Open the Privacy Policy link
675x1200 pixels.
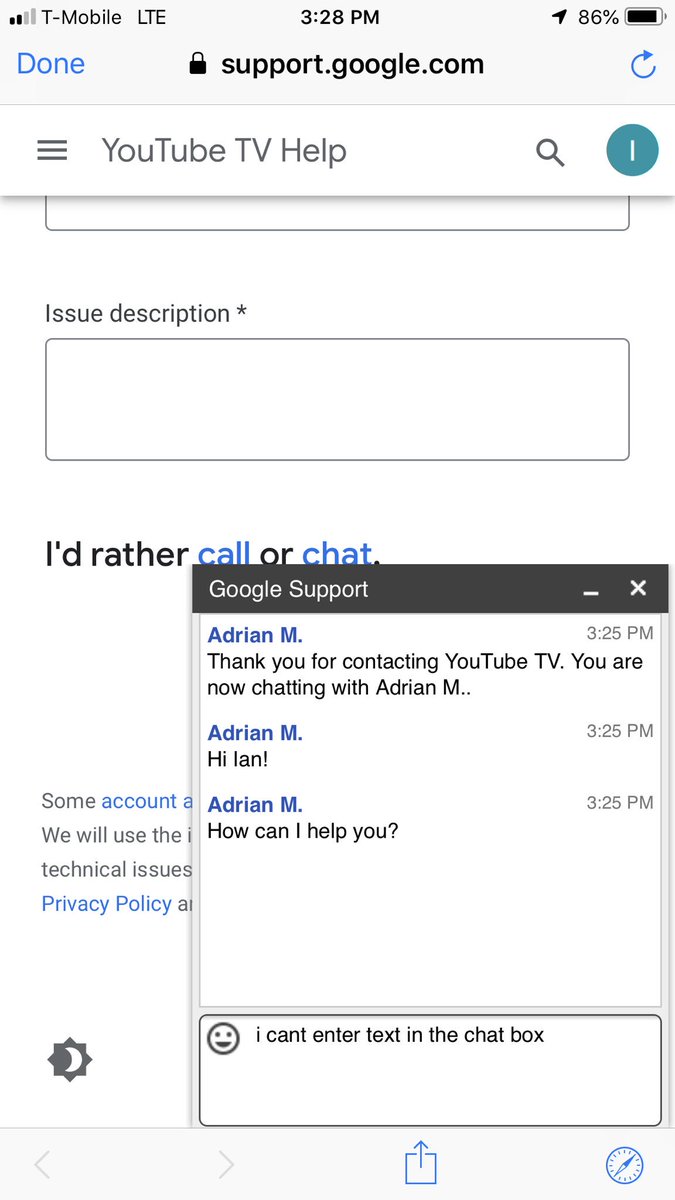(107, 903)
